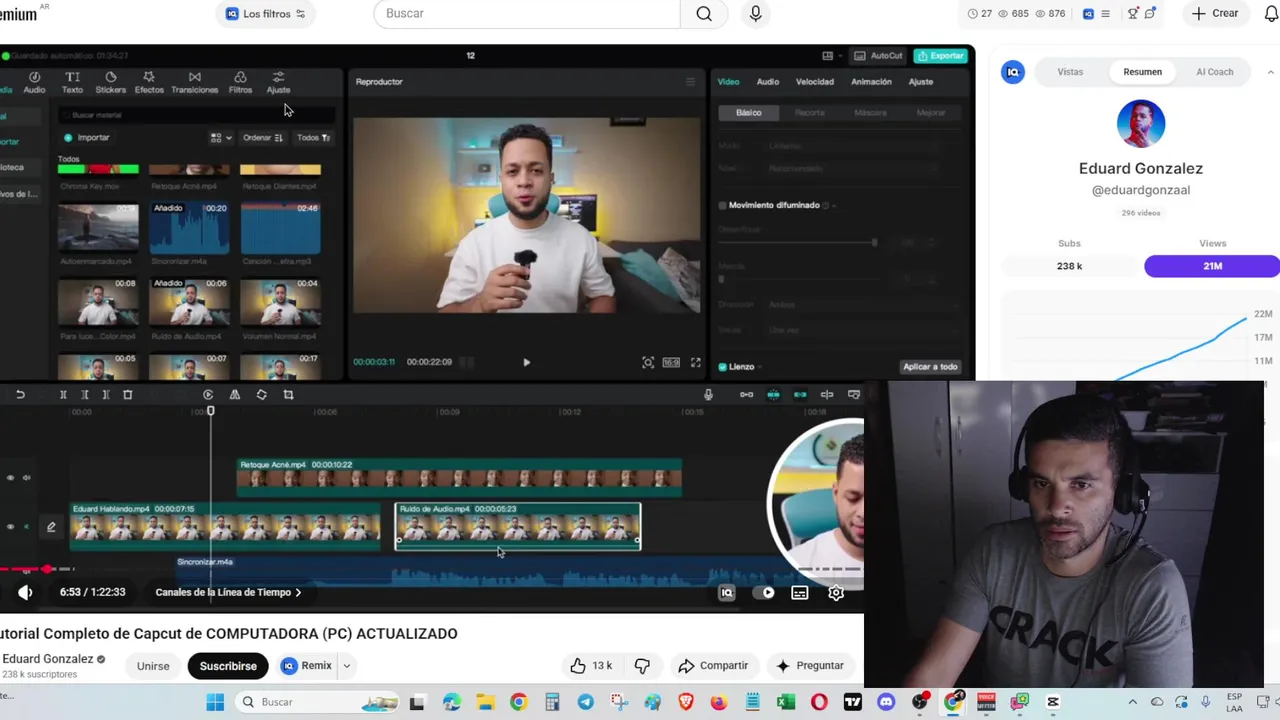Select the Autoenmarcado.mp4 media thumbnail
The height and width of the screenshot is (720, 1280).
[98, 230]
